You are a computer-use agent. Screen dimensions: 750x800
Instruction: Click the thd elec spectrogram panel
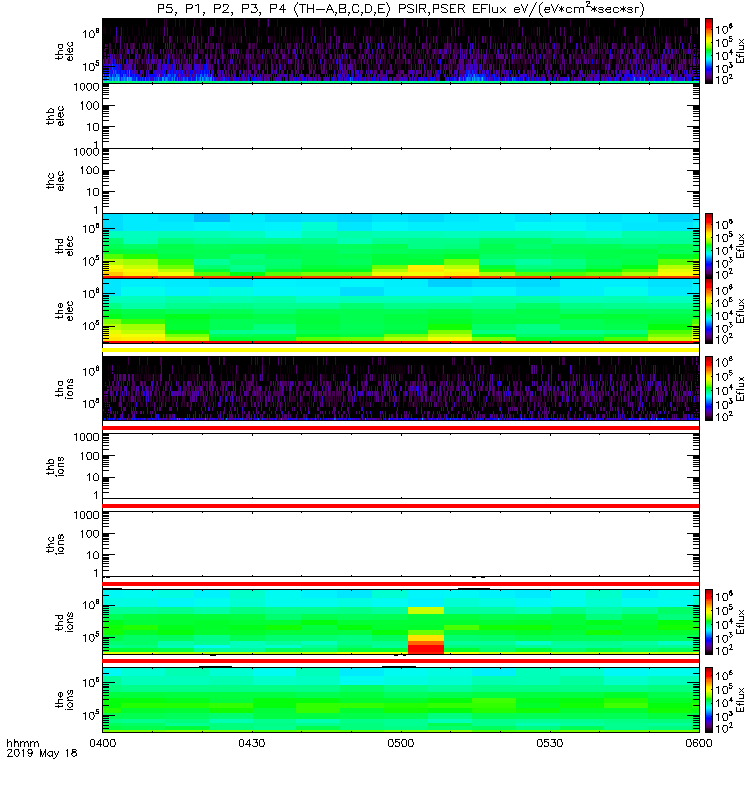[401, 245]
